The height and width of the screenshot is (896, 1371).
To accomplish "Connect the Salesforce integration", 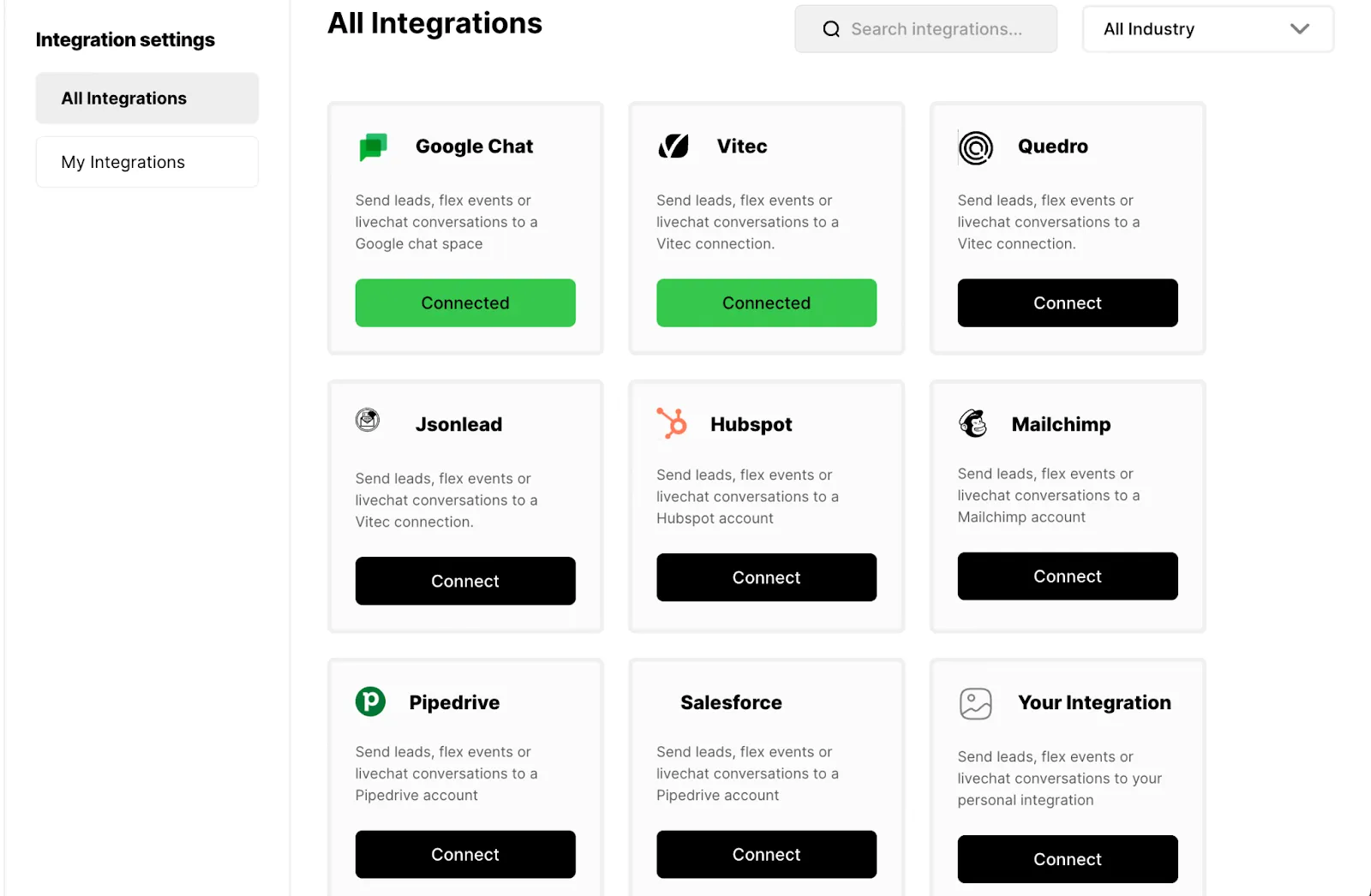I will pyautogui.click(x=766, y=854).
